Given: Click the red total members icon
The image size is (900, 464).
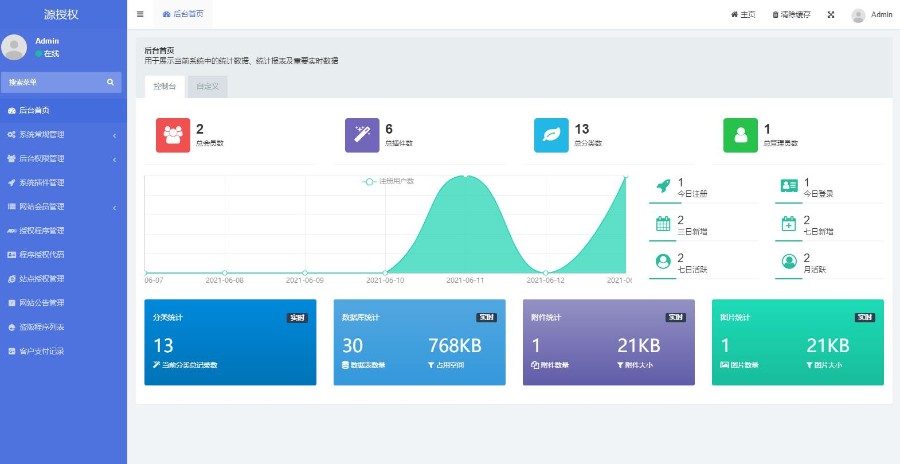Looking at the screenshot, I should [173, 135].
